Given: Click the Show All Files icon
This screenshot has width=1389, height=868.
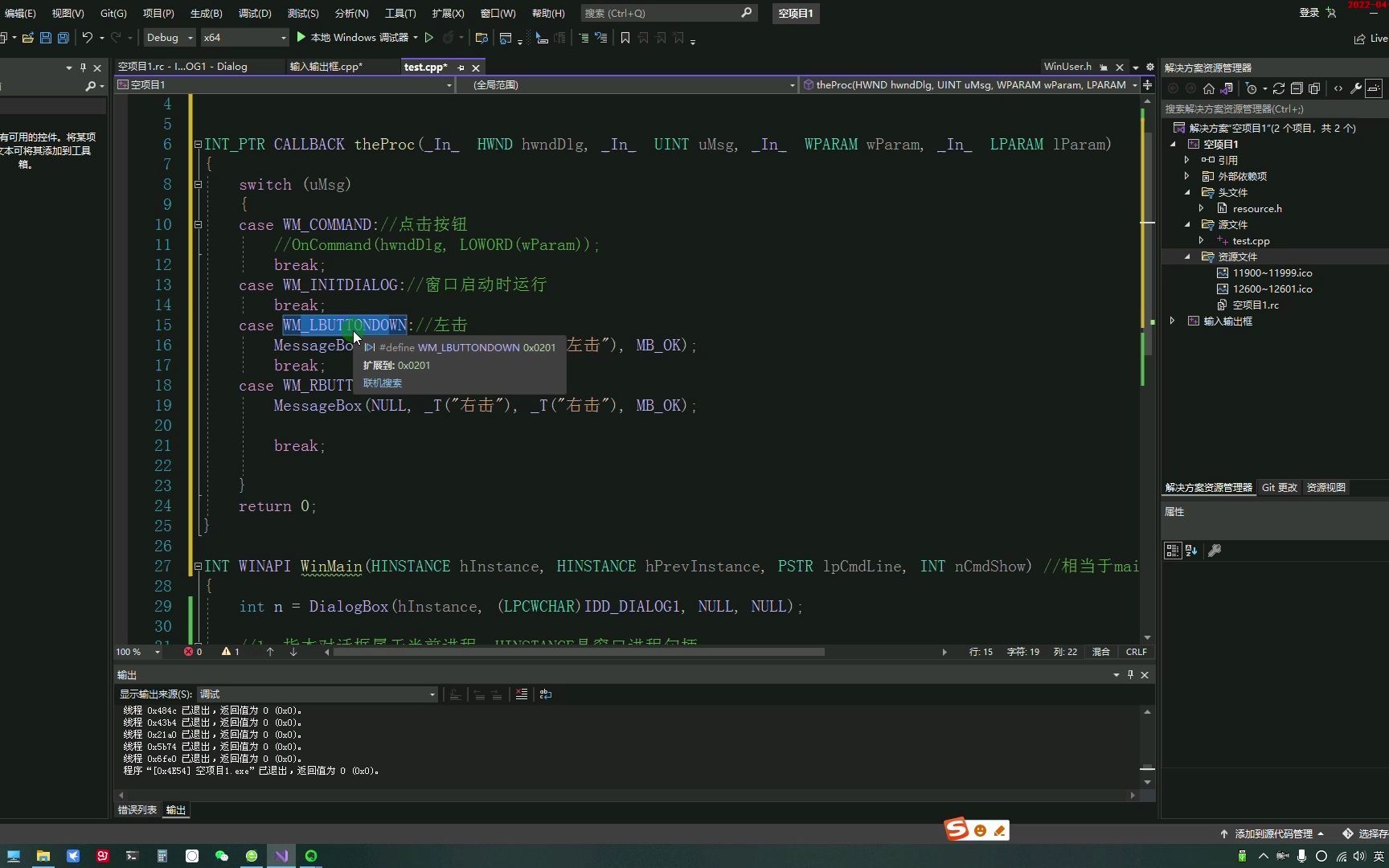Looking at the screenshot, I should 1314,88.
